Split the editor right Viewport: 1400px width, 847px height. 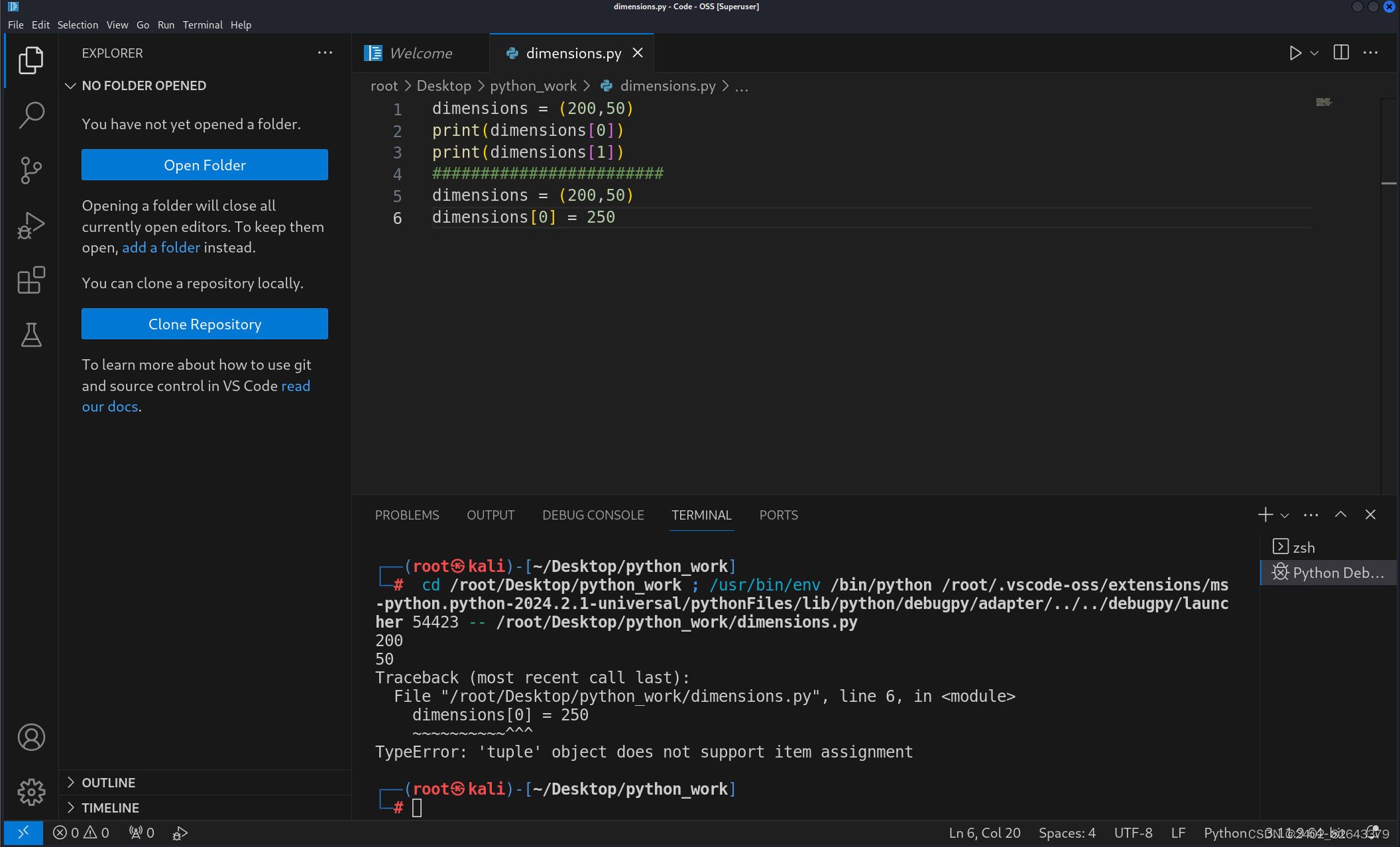(x=1341, y=53)
